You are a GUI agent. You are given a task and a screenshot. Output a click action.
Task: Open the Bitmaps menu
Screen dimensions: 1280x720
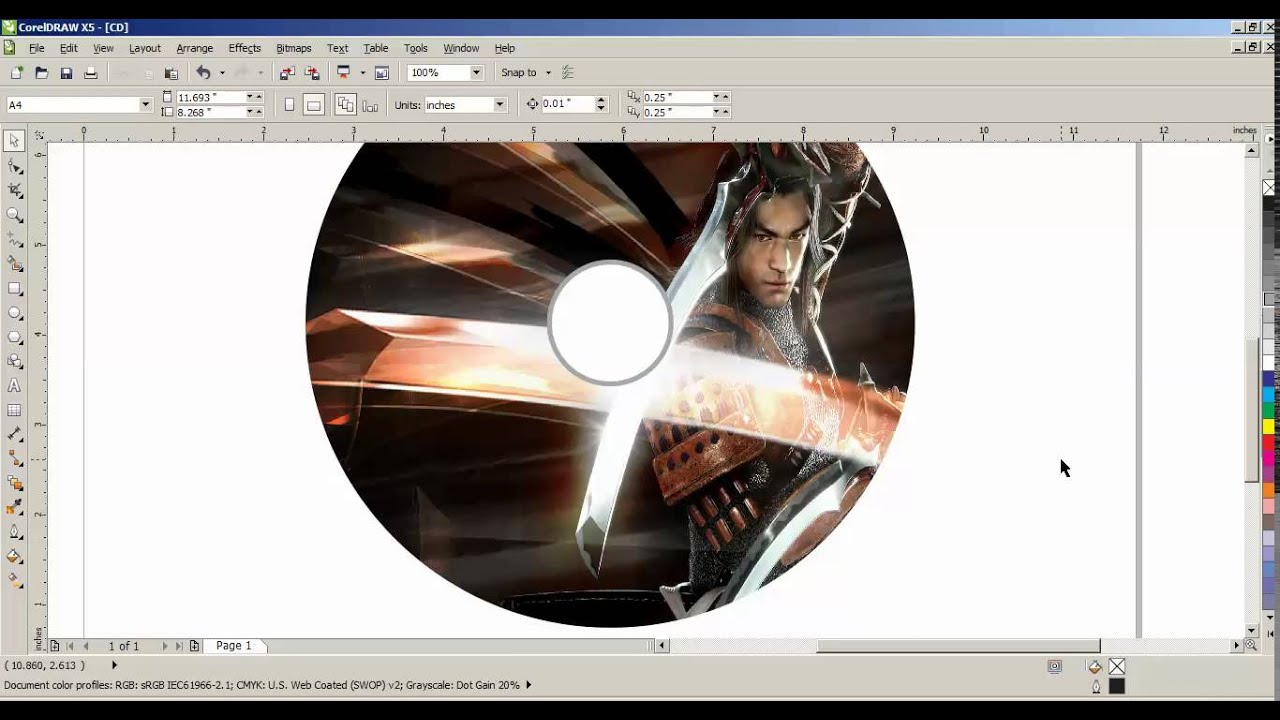point(293,48)
